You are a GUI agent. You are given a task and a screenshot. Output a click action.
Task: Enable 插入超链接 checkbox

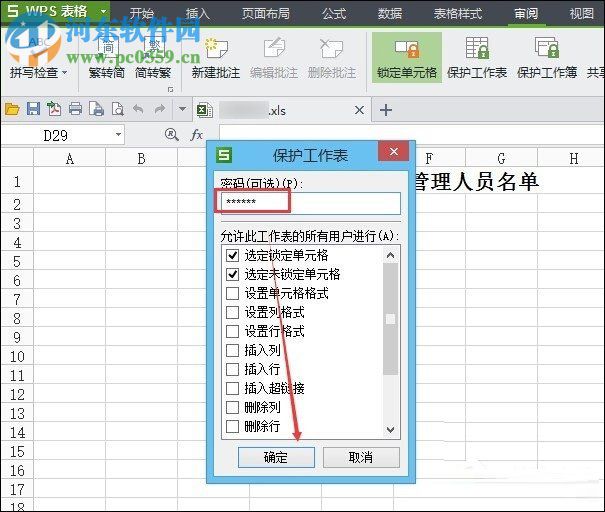click(x=232, y=388)
